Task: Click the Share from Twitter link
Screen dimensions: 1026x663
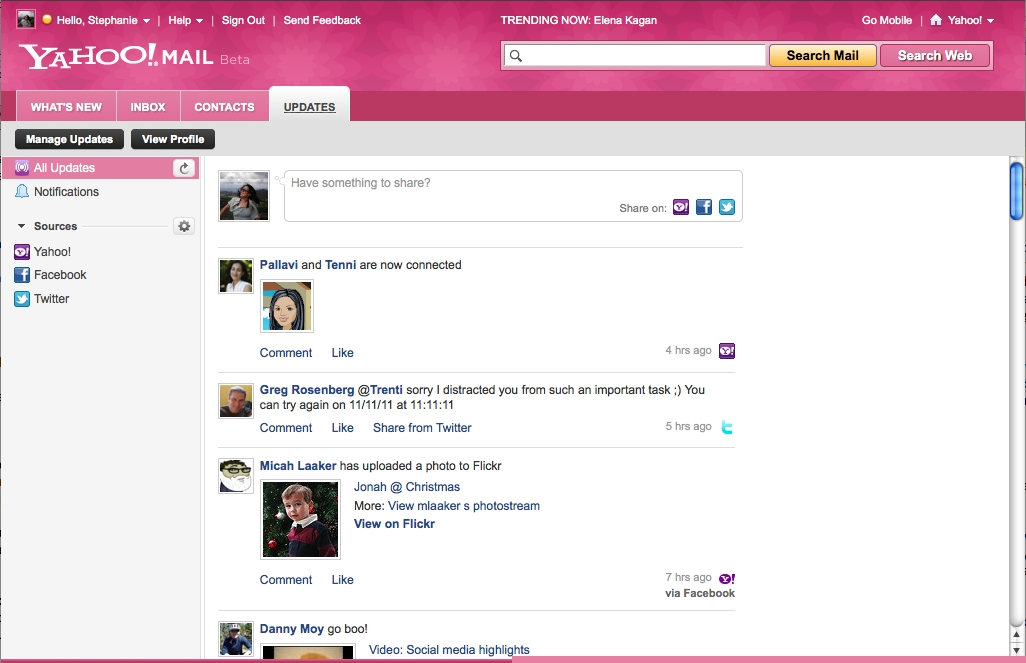Action: click(x=422, y=428)
